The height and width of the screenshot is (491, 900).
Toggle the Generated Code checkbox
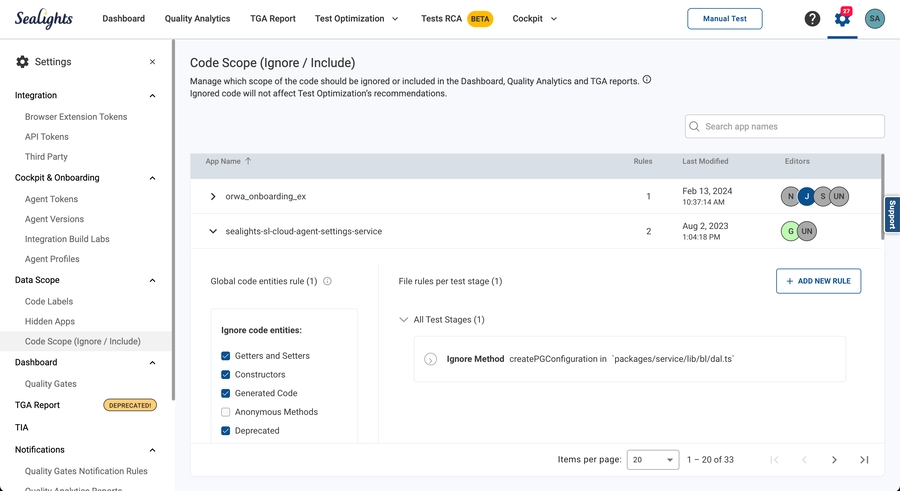tap(226, 393)
